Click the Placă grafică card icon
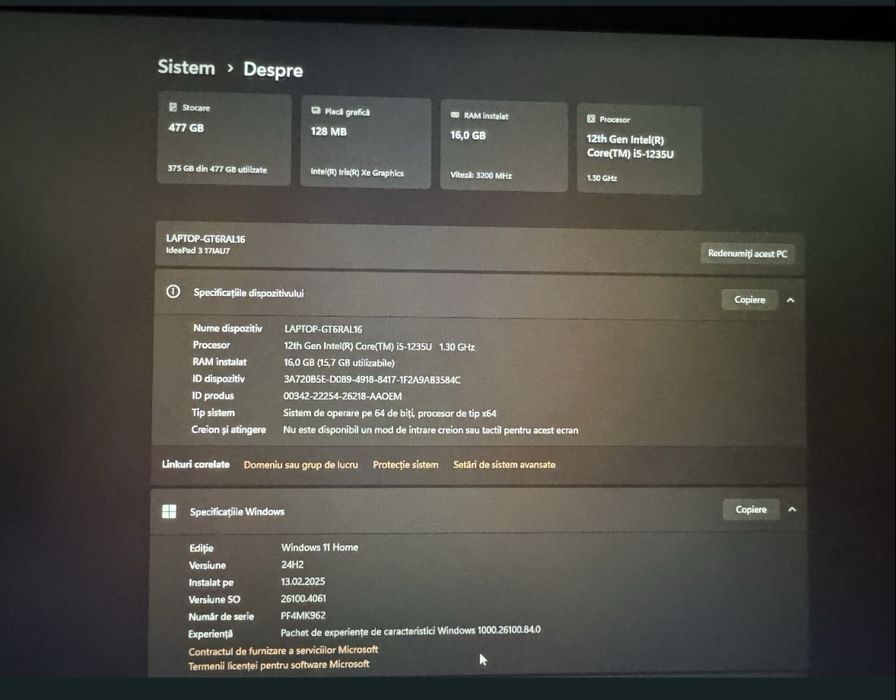The image size is (896, 700). 315,111
